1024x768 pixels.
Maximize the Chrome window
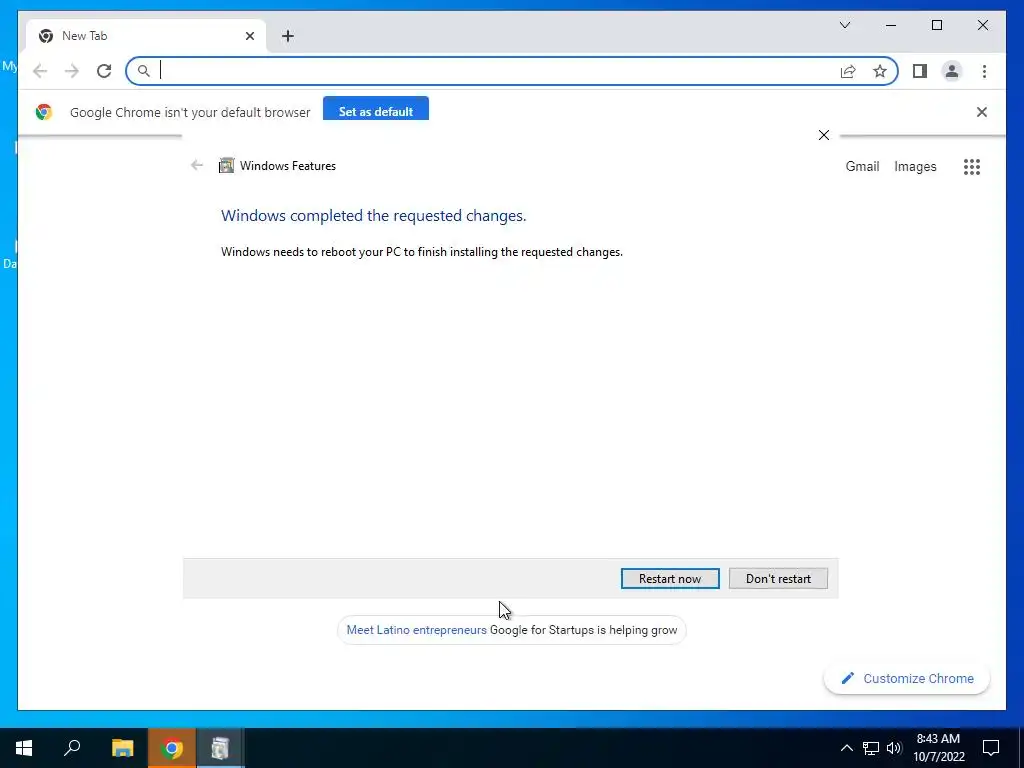pyautogui.click(x=936, y=25)
